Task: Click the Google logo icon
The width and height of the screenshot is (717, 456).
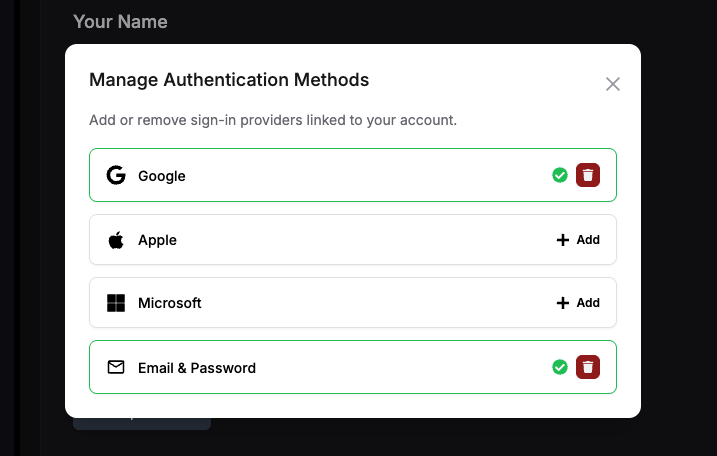Action: (116, 175)
